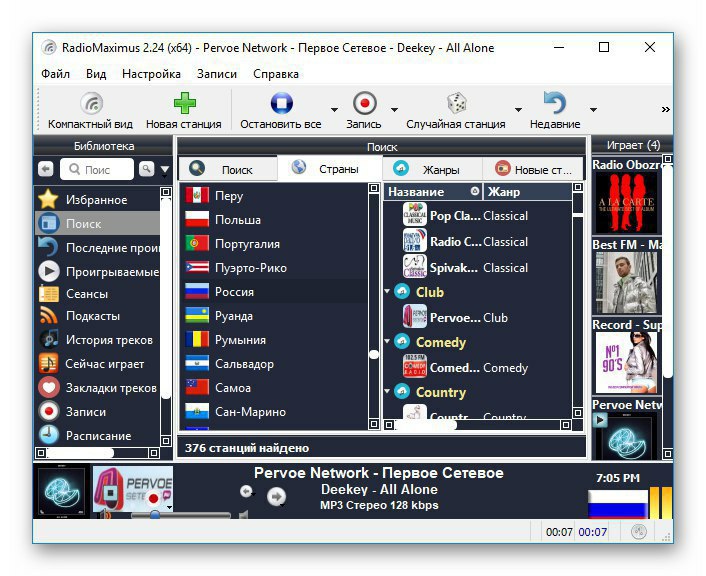Viewport: 706px width, 576px height.
Task: Open Проигрываемые in library sidebar
Action: point(98,272)
